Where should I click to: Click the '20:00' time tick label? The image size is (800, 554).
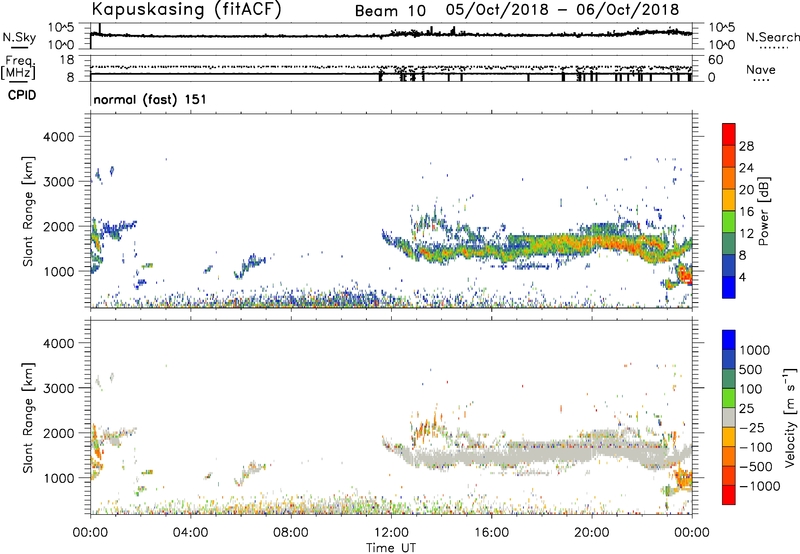pos(591,533)
